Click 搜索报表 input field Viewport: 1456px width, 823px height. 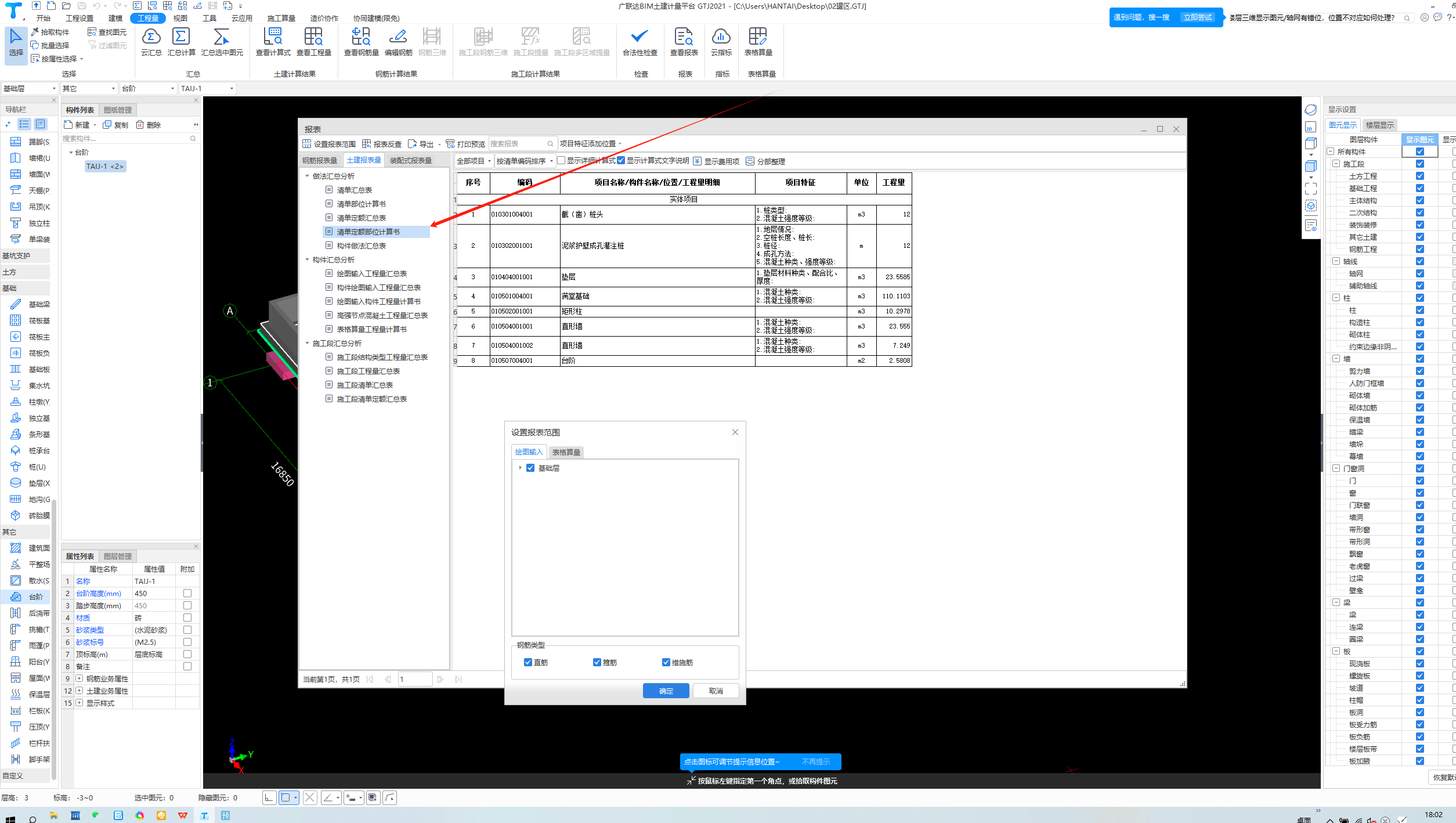(x=522, y=144)
